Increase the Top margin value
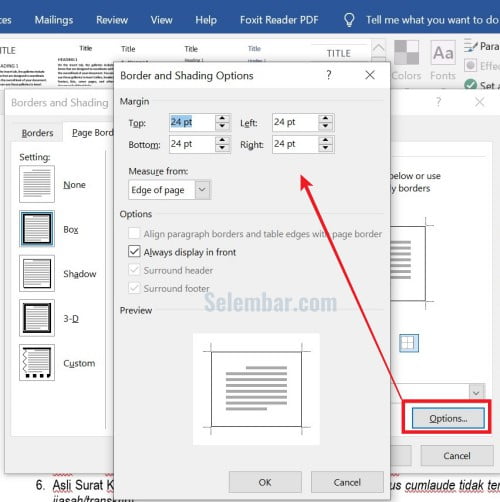 (x=222, y=118)
